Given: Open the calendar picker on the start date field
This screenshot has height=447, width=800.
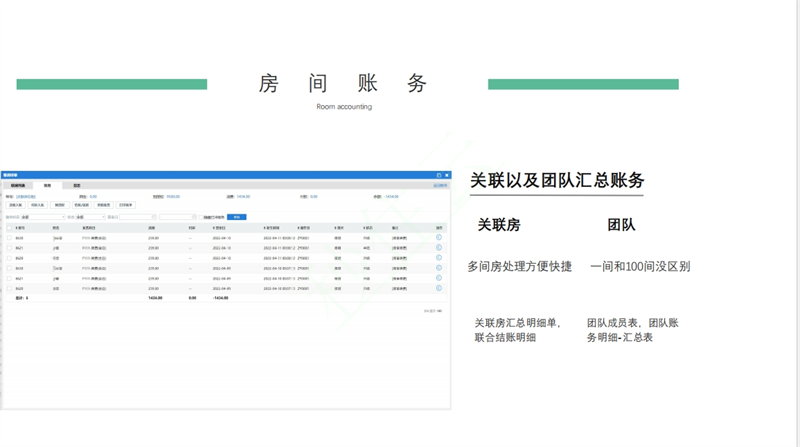Looking at the screenshot, I should tap(154, 217).
